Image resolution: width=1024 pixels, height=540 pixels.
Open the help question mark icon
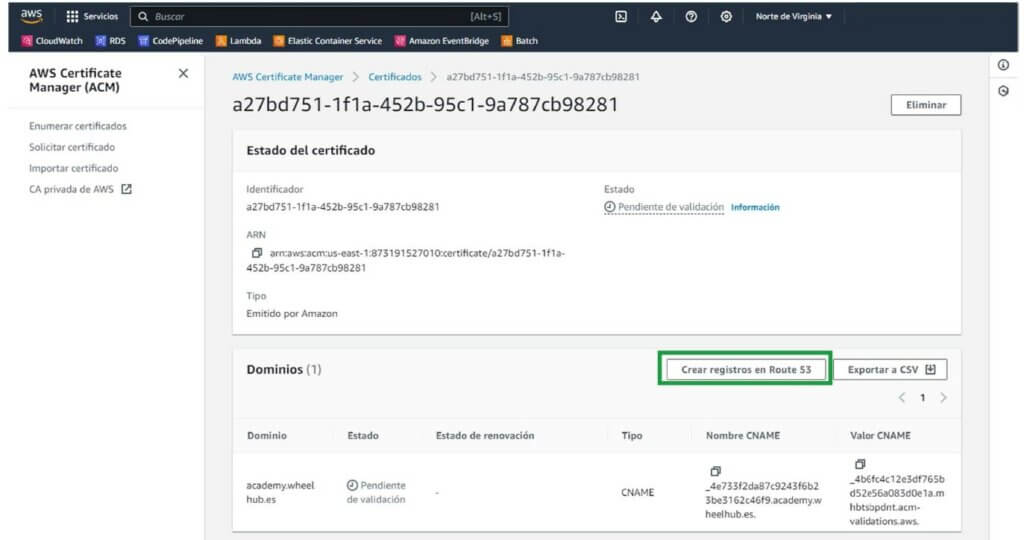tap(691, 17)
